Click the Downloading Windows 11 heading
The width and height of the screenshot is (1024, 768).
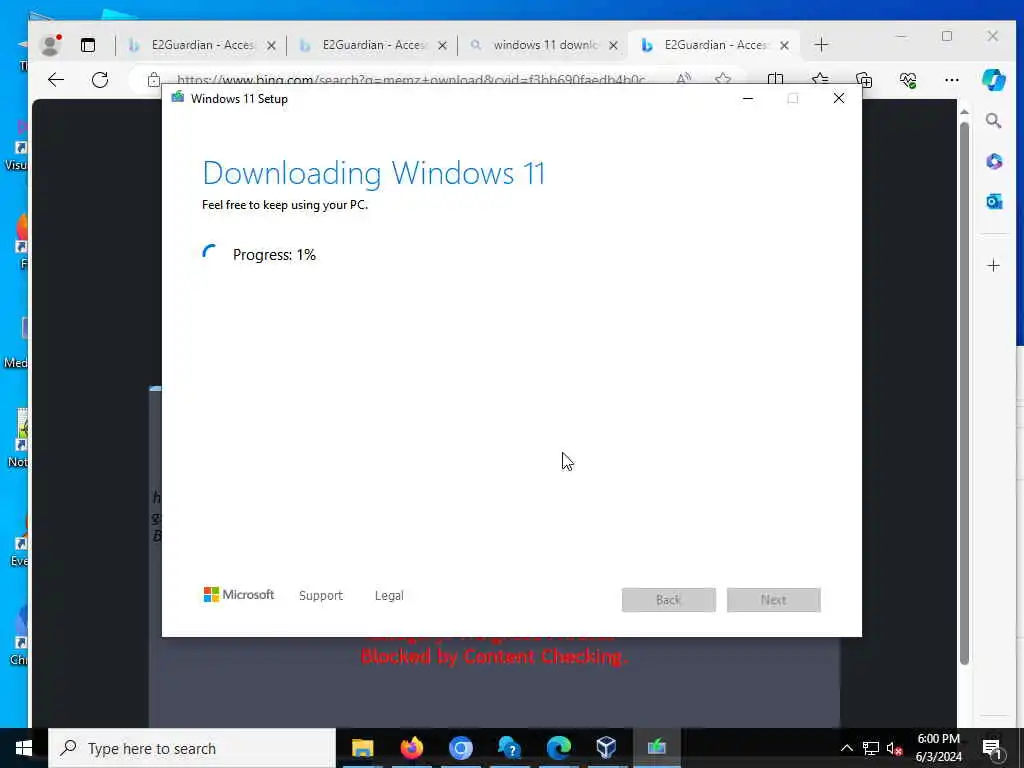coord(374,173)
